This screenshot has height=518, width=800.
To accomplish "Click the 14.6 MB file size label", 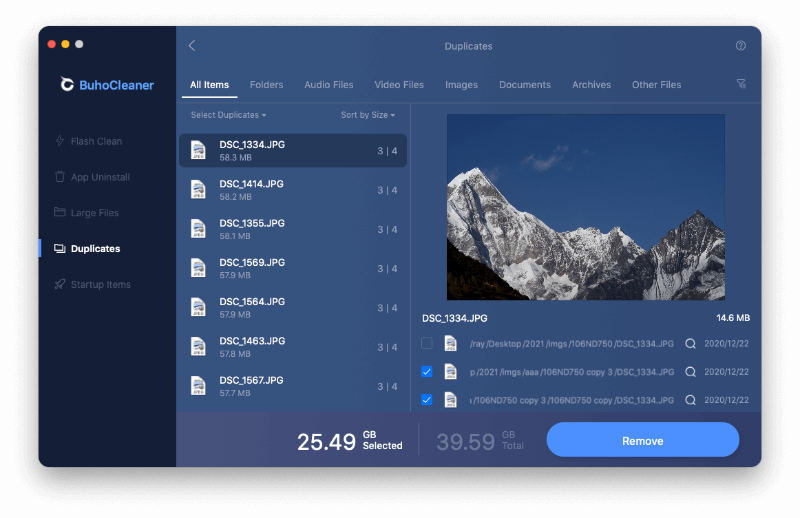I will (733, 318).
